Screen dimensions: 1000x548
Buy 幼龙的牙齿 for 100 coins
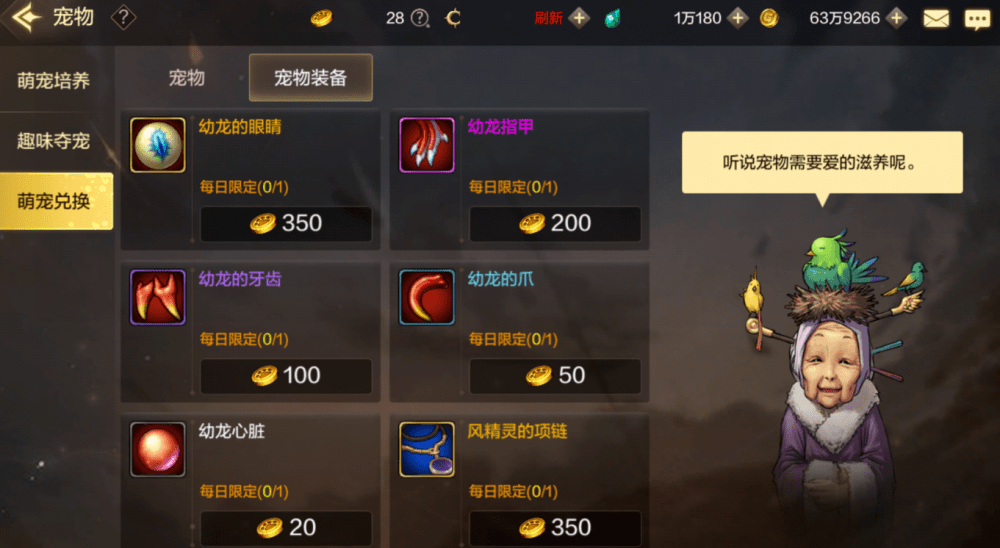pos(286,375)
